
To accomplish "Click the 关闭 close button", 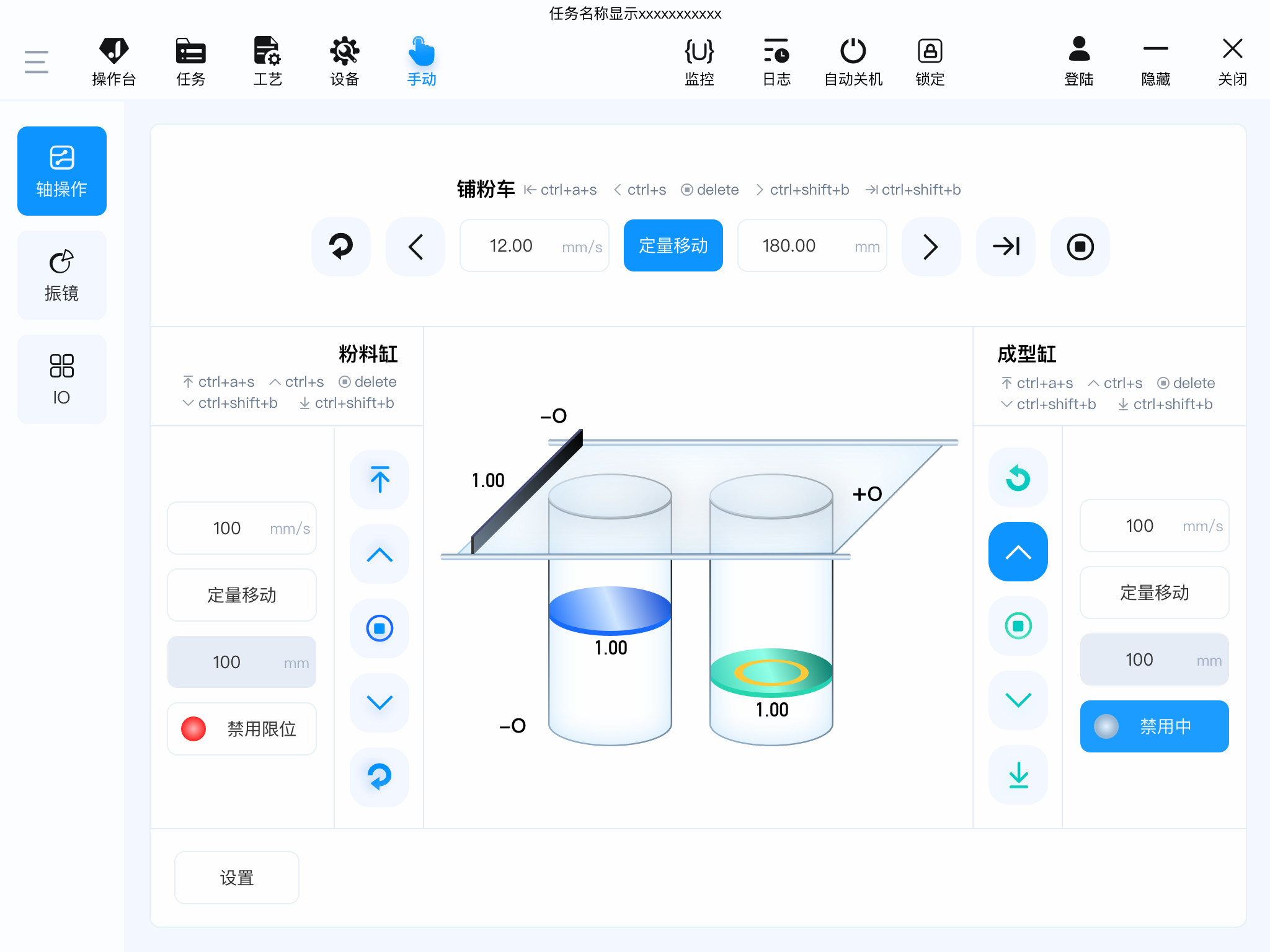I will 1233,62.
